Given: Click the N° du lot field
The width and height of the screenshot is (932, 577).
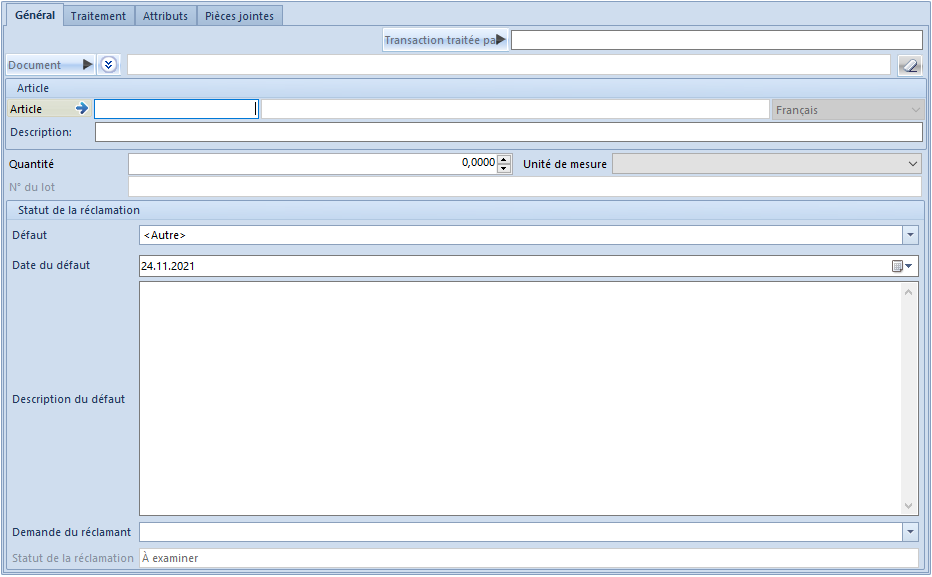Looking at the screenshot, I should point(525,187).
